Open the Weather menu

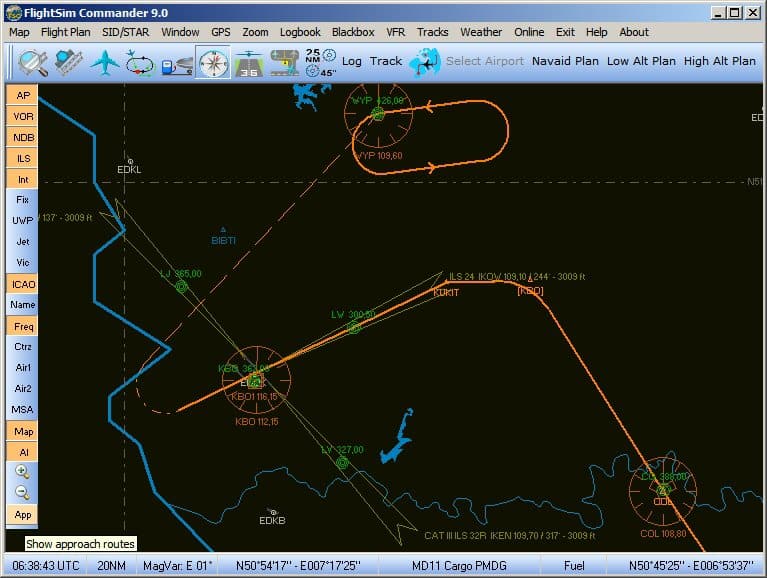(x=481, y=32)
